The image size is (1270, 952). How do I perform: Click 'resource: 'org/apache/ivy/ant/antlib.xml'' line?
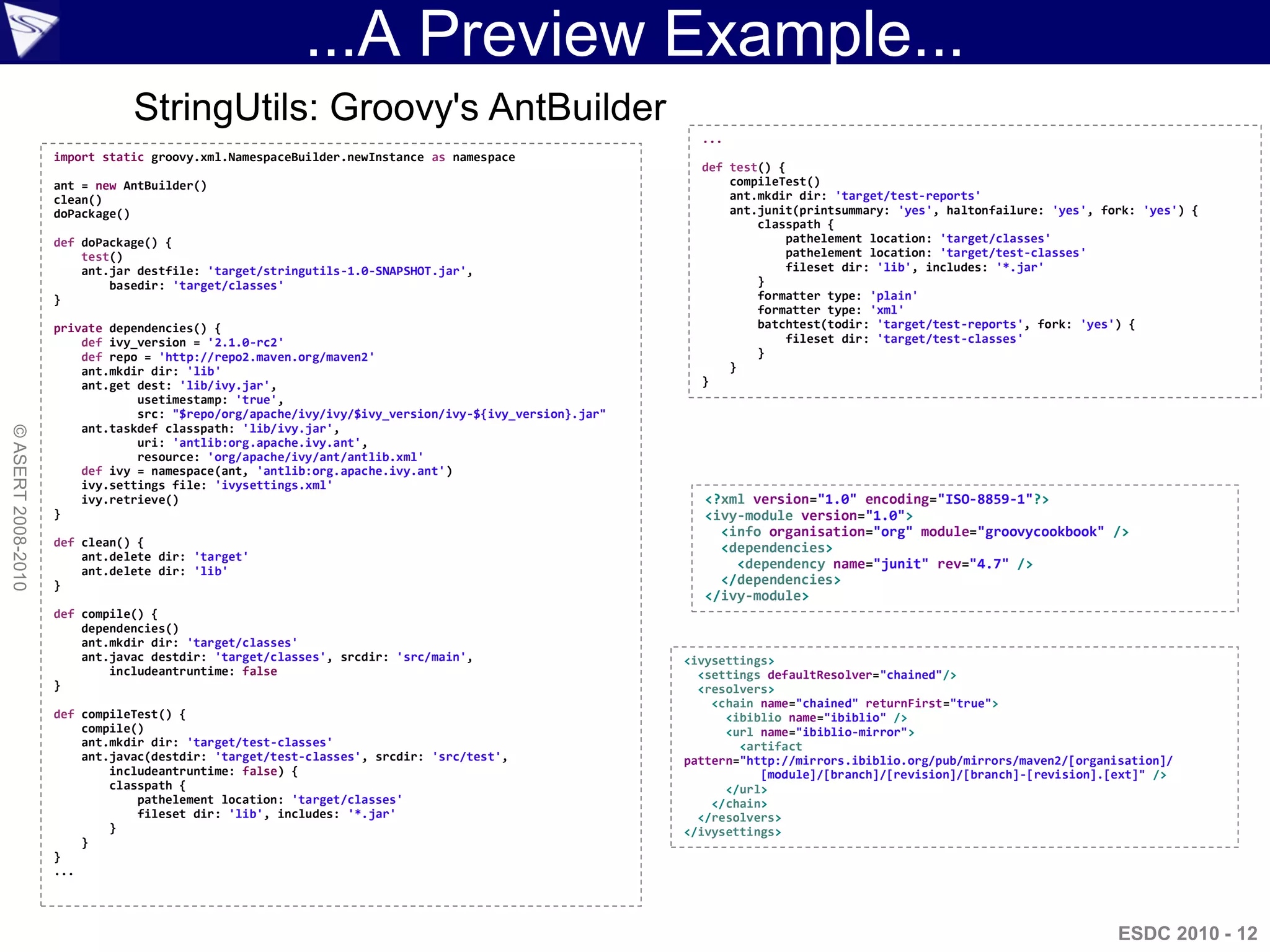[280, 457]
